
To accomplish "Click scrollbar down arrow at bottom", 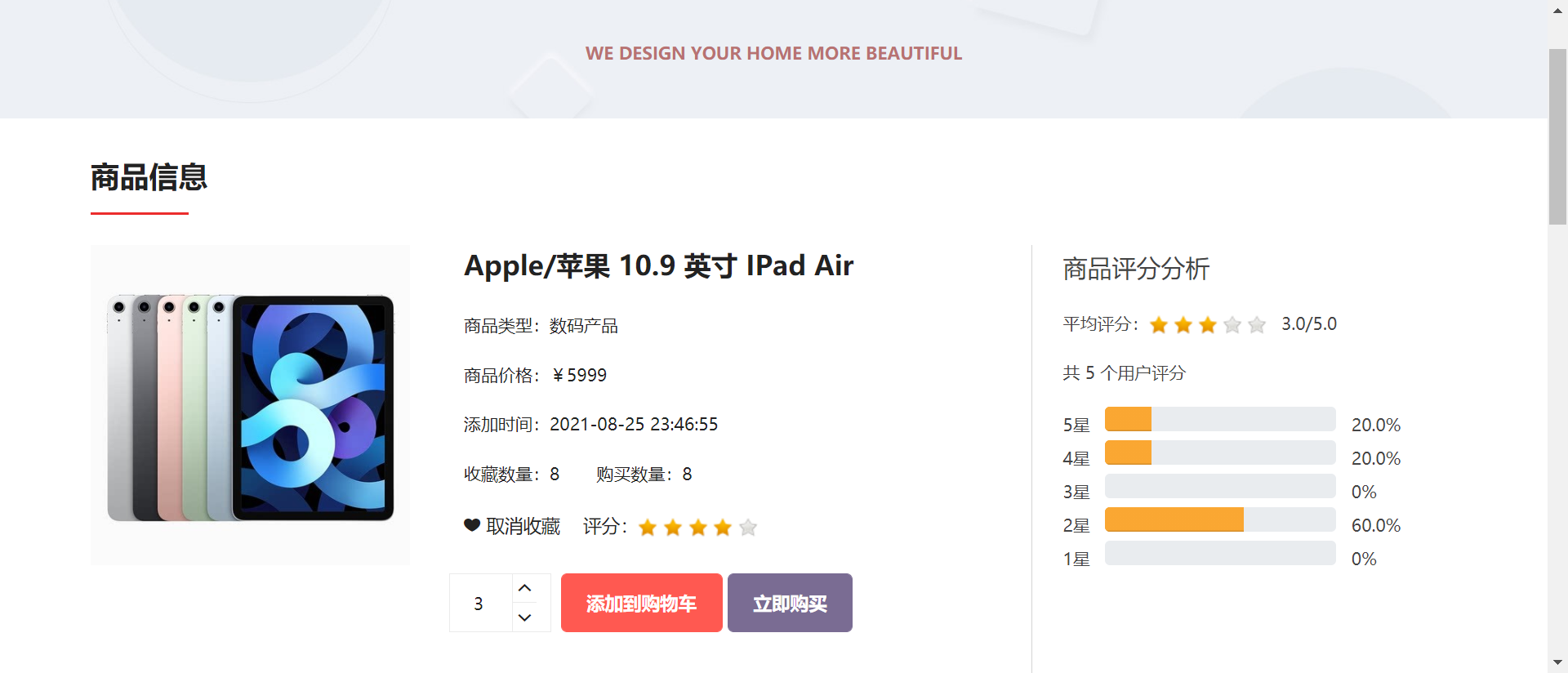I will (x=1557, y=662).
